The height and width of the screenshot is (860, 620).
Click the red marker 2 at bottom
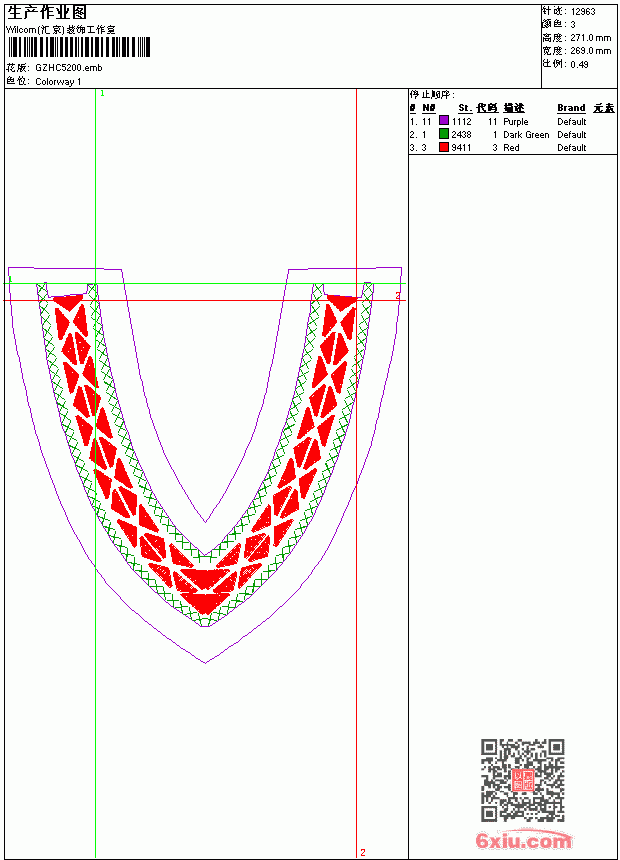[x=363, y=852]
